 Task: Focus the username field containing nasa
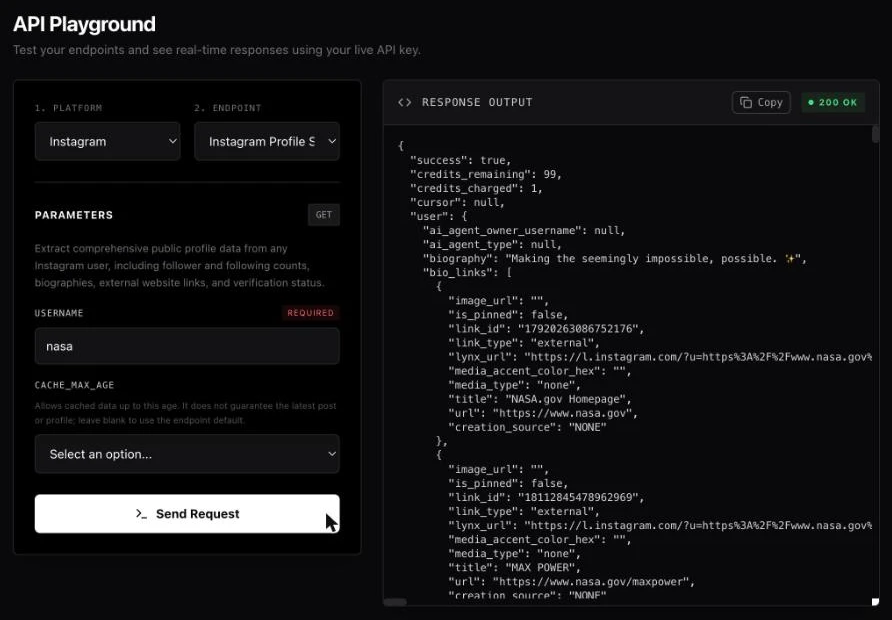coord(187,346)
